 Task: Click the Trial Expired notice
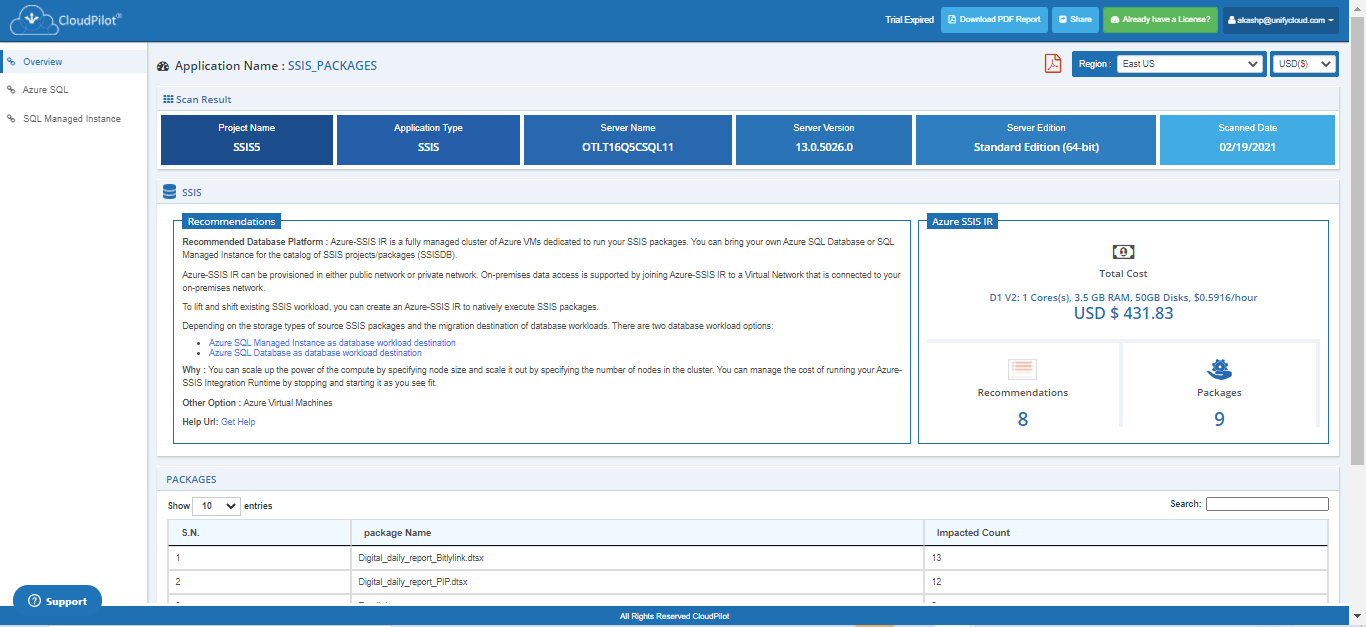(909, 20)
